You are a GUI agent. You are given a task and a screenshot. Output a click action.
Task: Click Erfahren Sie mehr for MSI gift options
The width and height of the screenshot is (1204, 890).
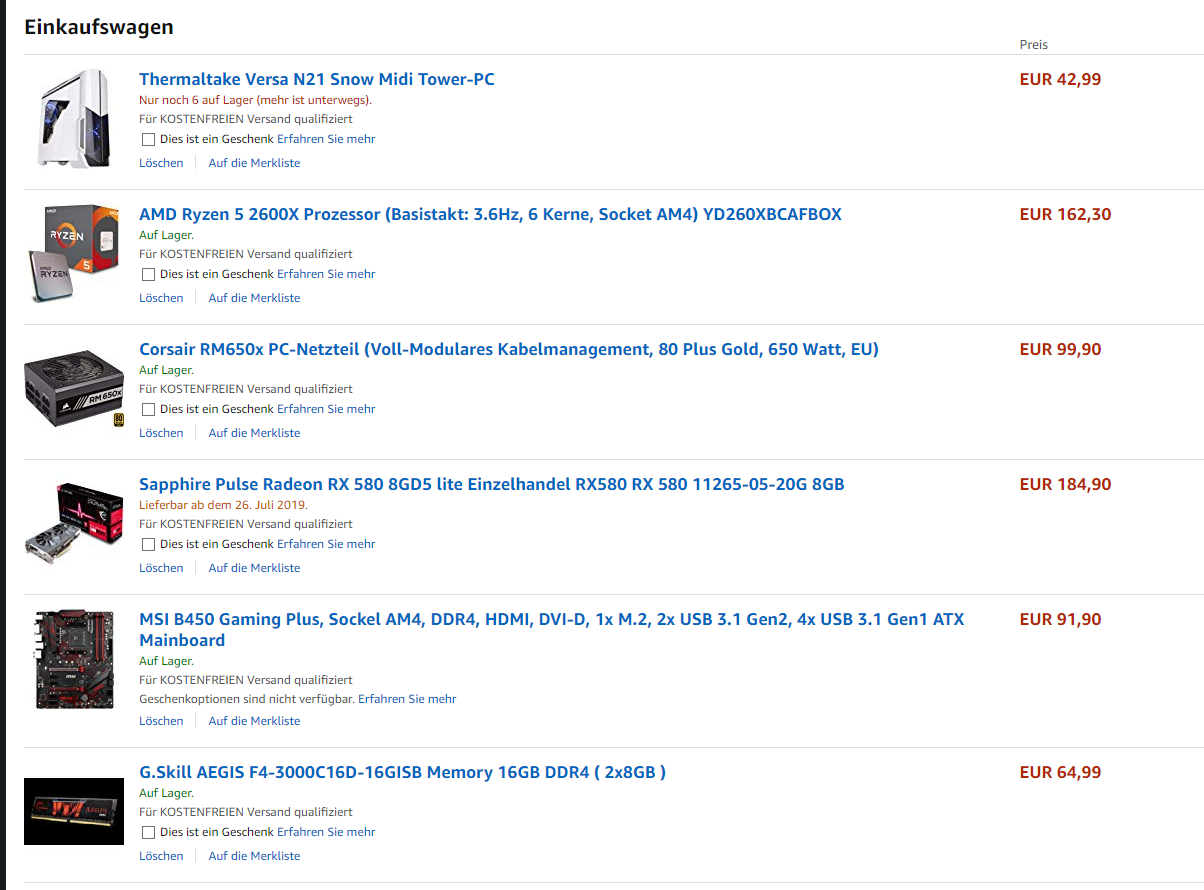(407, 699)
